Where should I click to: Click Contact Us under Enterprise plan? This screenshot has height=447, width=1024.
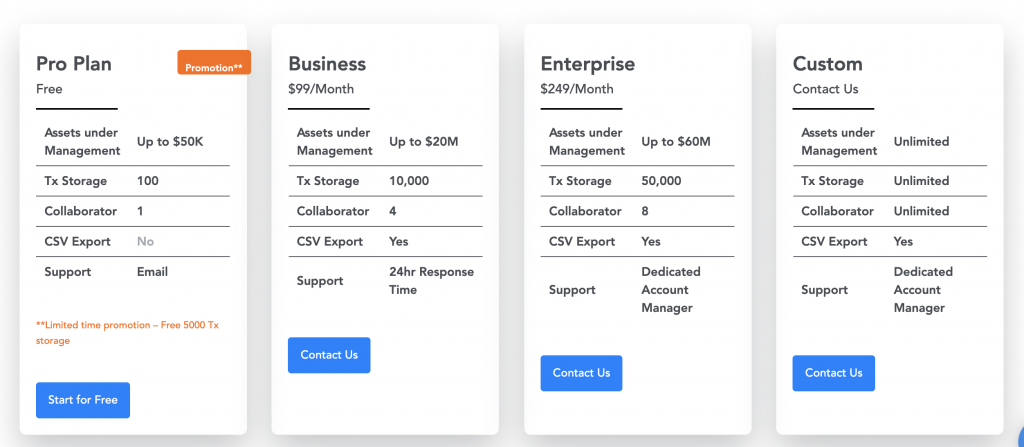tap(581, 373)
